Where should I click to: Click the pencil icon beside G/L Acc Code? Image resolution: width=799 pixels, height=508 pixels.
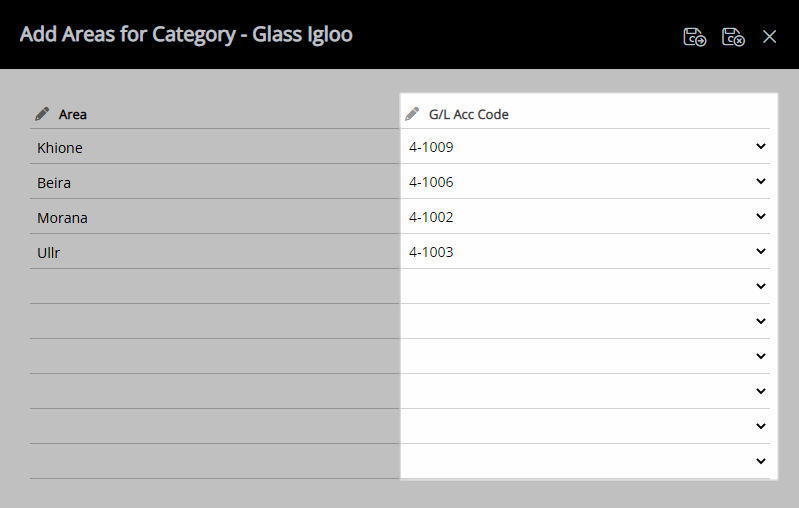(412, 114)
